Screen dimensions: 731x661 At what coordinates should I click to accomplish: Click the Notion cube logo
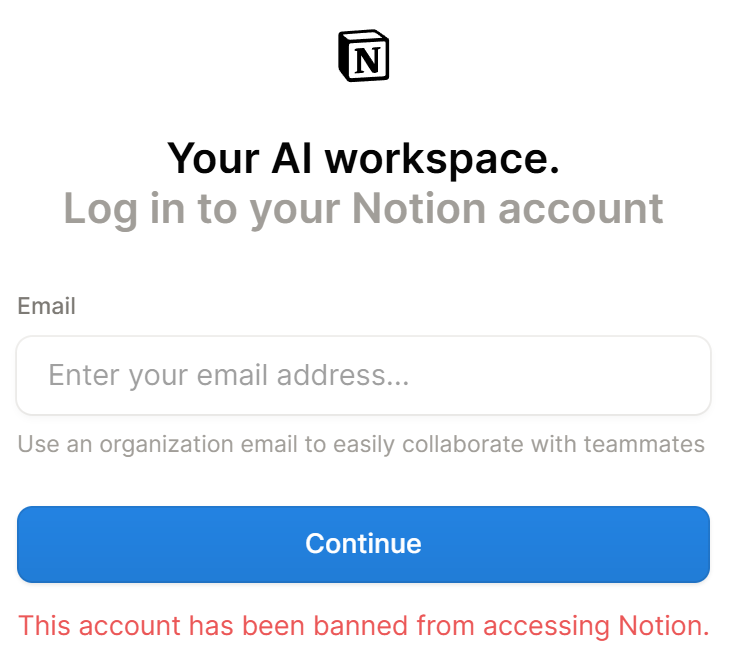(x=364, y=56)
